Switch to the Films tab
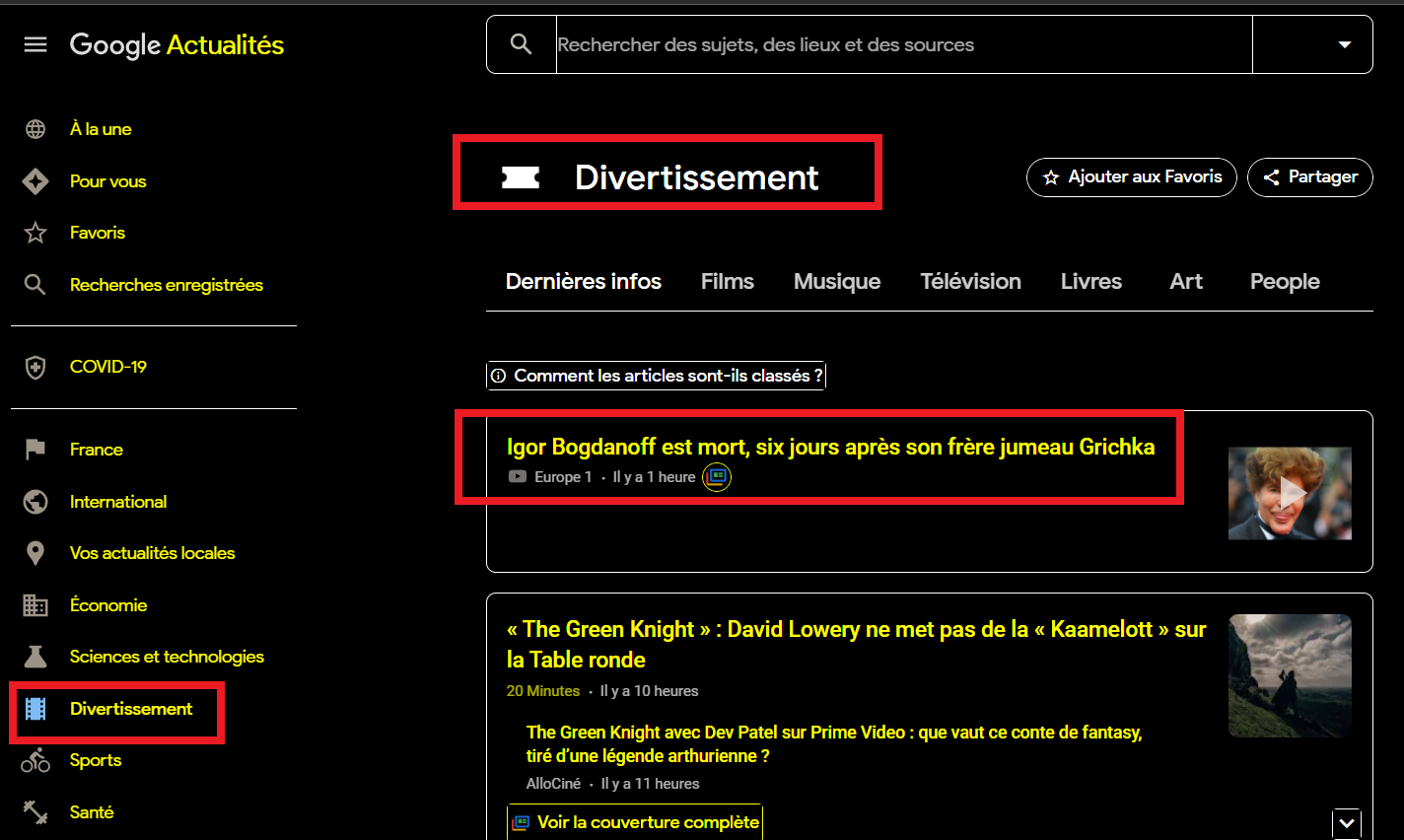Screen dimensions: 1404x840 [x=727, y=282]
